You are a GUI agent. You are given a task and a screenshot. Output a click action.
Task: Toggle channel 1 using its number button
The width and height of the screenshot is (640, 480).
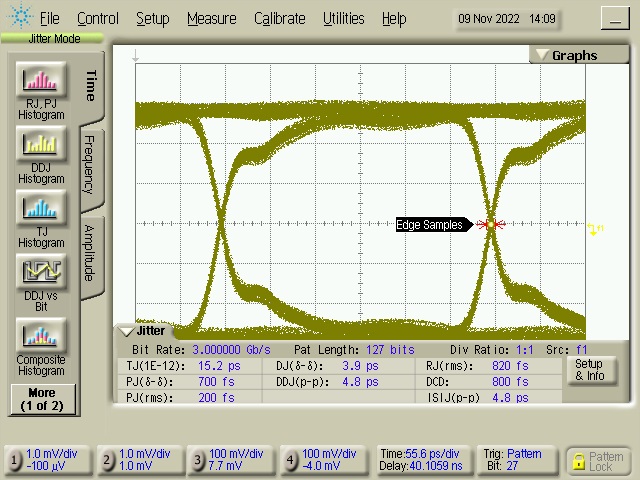15,461
